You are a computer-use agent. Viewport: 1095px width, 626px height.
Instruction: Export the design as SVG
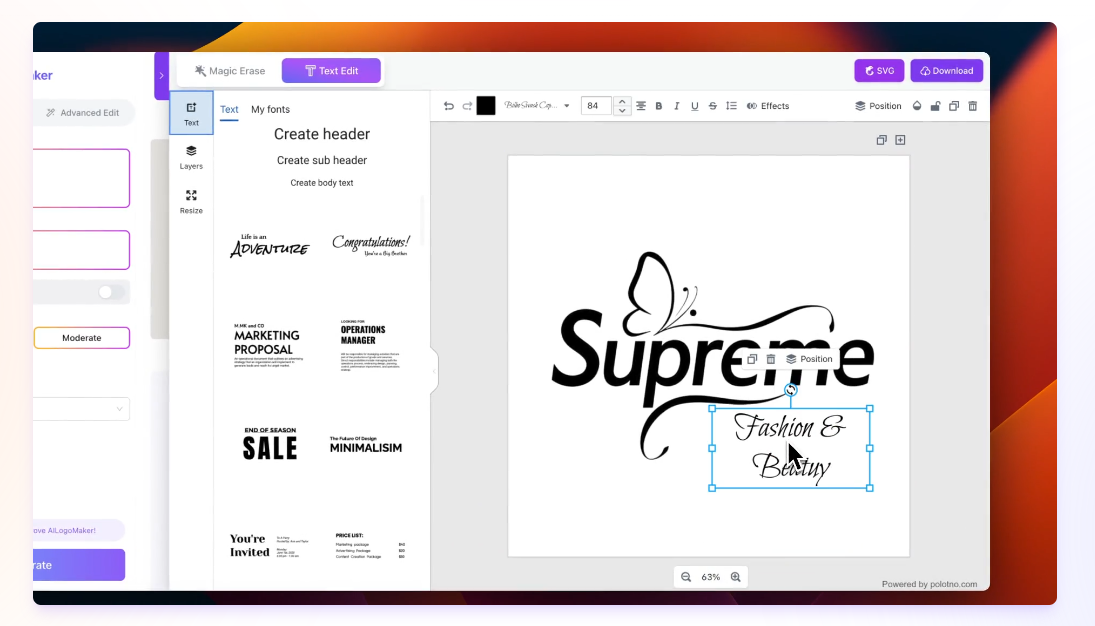[879, 71]
